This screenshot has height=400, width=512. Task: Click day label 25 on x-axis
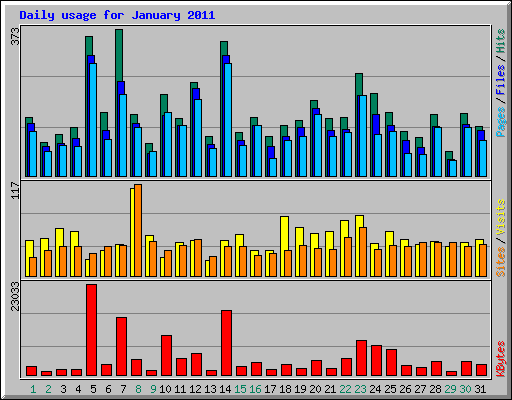(390, 389)
